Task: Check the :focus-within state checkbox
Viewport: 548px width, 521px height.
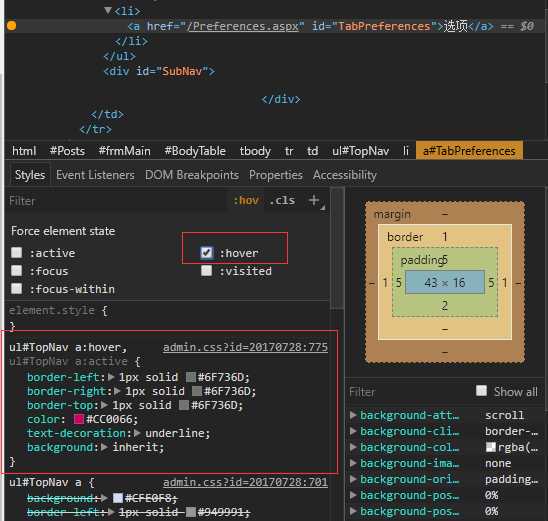Action: point(16,289)
